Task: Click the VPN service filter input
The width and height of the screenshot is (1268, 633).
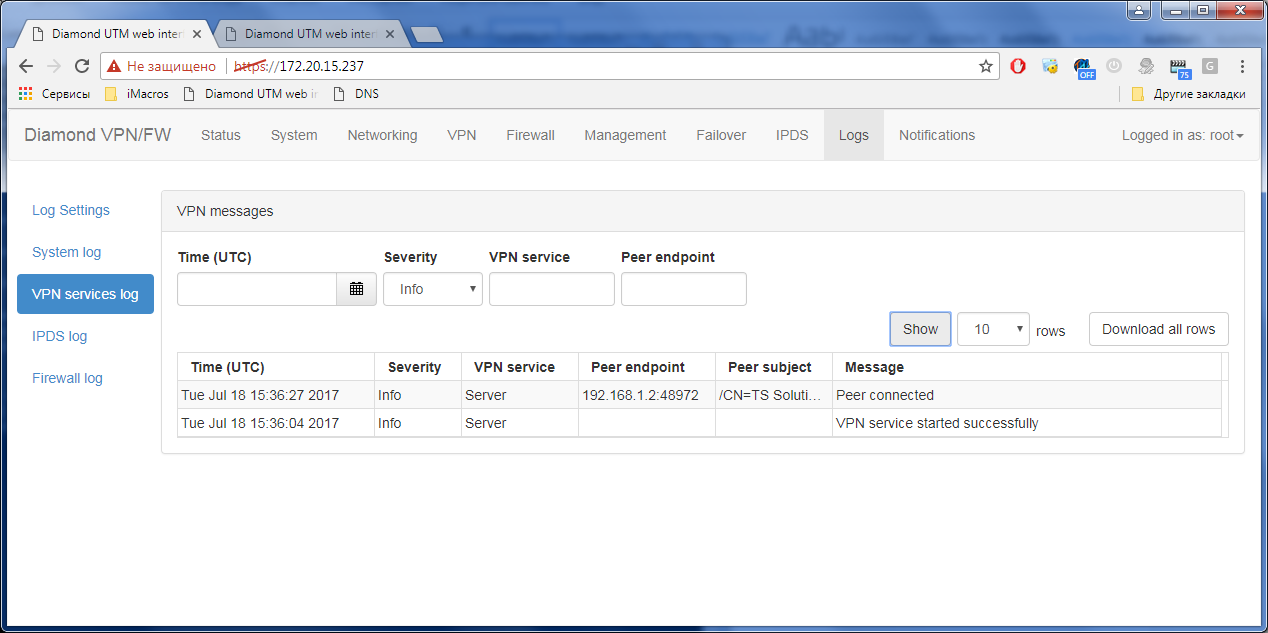Action: [x=552, y=289]
